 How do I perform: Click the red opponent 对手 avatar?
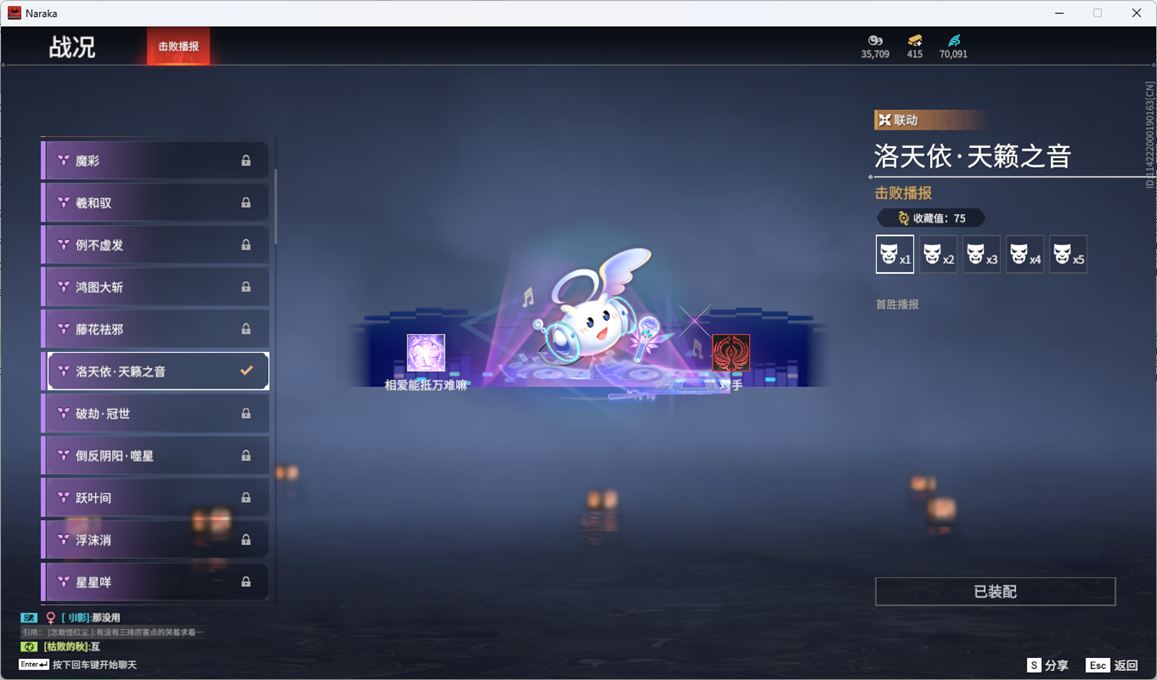(x=731, y=353)
